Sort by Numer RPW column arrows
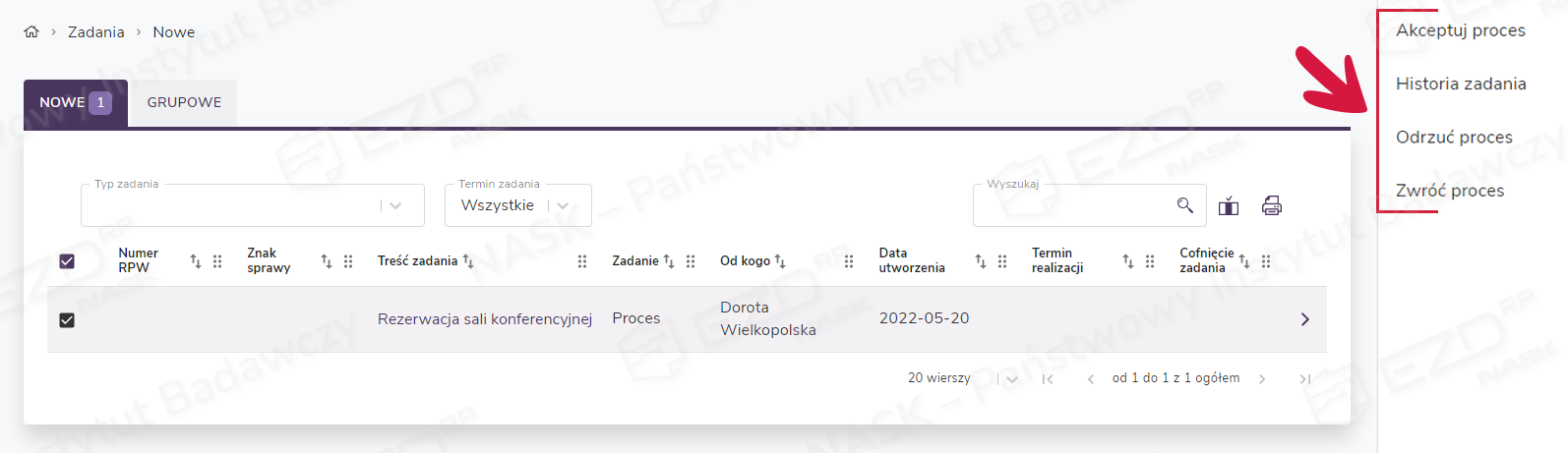Image resolution: width=1568 pixels, height=453 pixels. click(196, 261)
